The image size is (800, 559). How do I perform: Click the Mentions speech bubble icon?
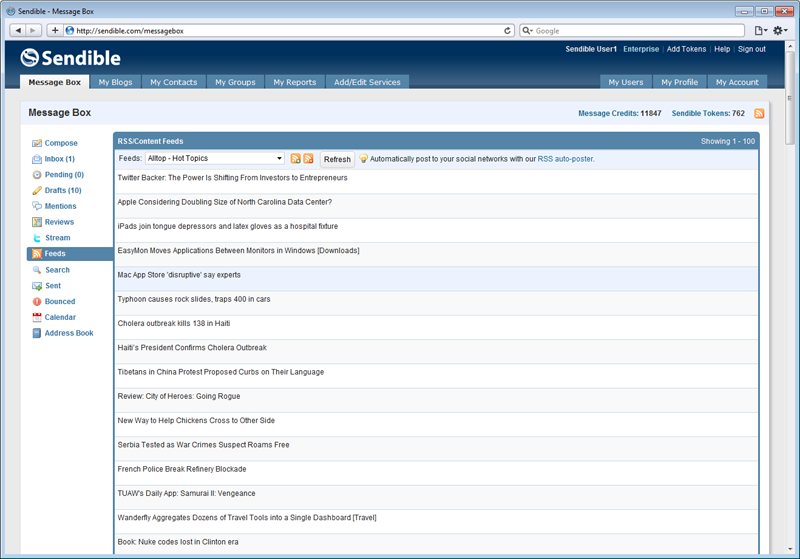tap(37, 206)
